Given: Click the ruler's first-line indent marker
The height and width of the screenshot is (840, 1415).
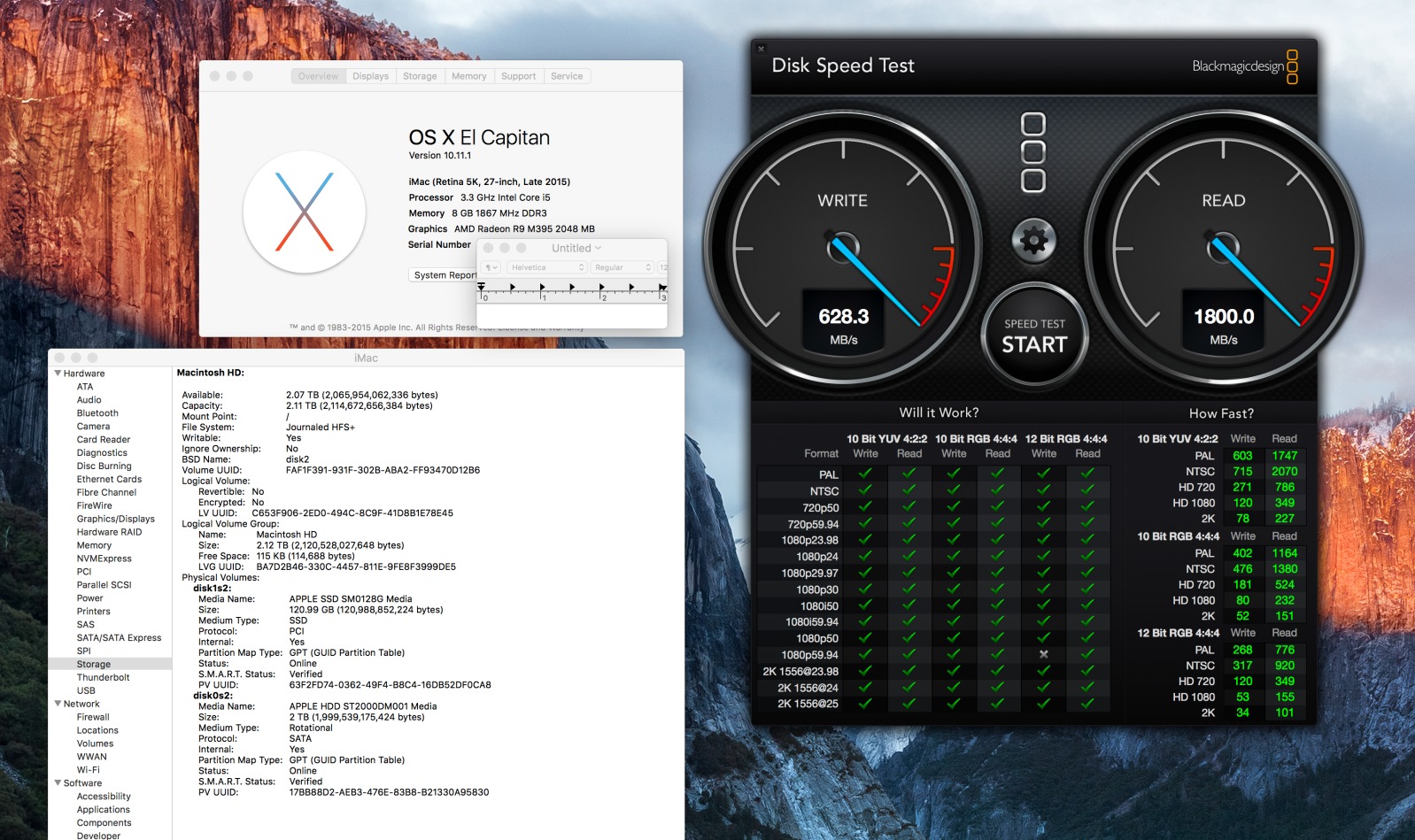Looking at the screenshot, I should point(481,285).
